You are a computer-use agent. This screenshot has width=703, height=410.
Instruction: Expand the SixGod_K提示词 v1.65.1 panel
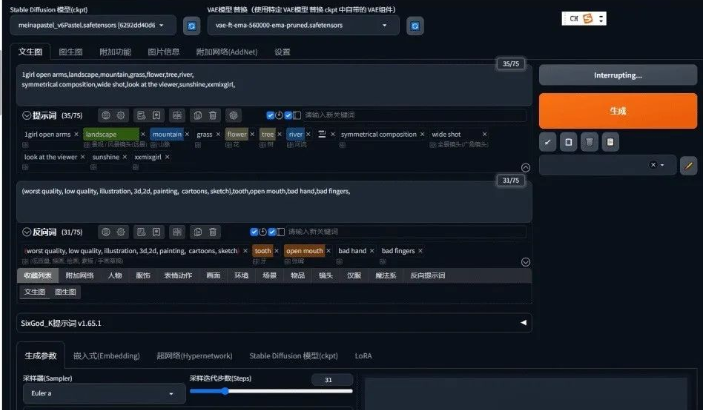(x=274, y=323)
